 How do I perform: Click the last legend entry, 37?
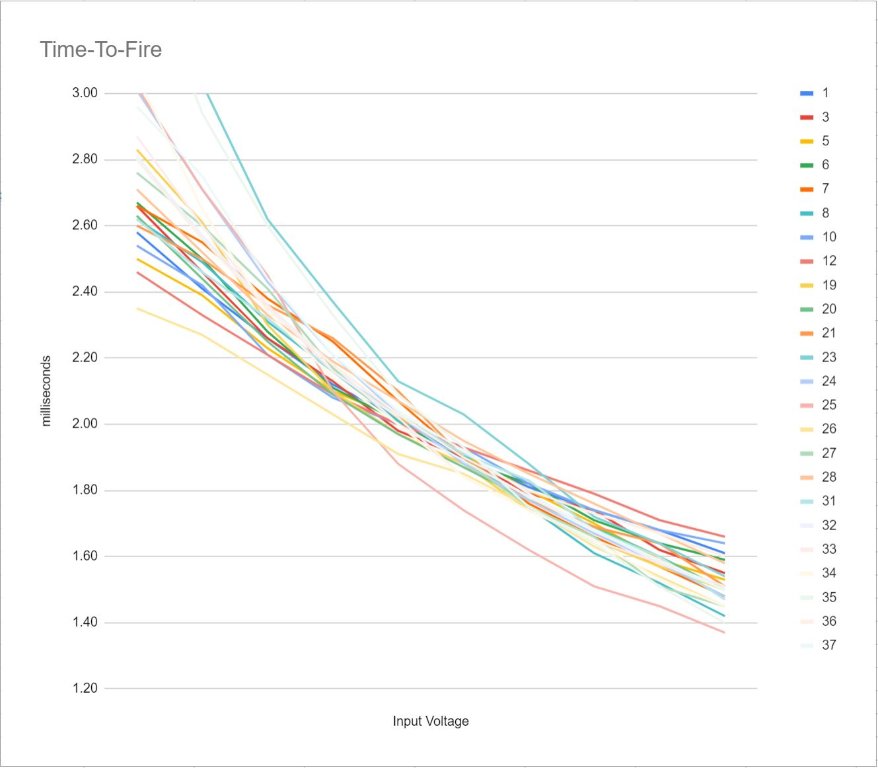829,645
